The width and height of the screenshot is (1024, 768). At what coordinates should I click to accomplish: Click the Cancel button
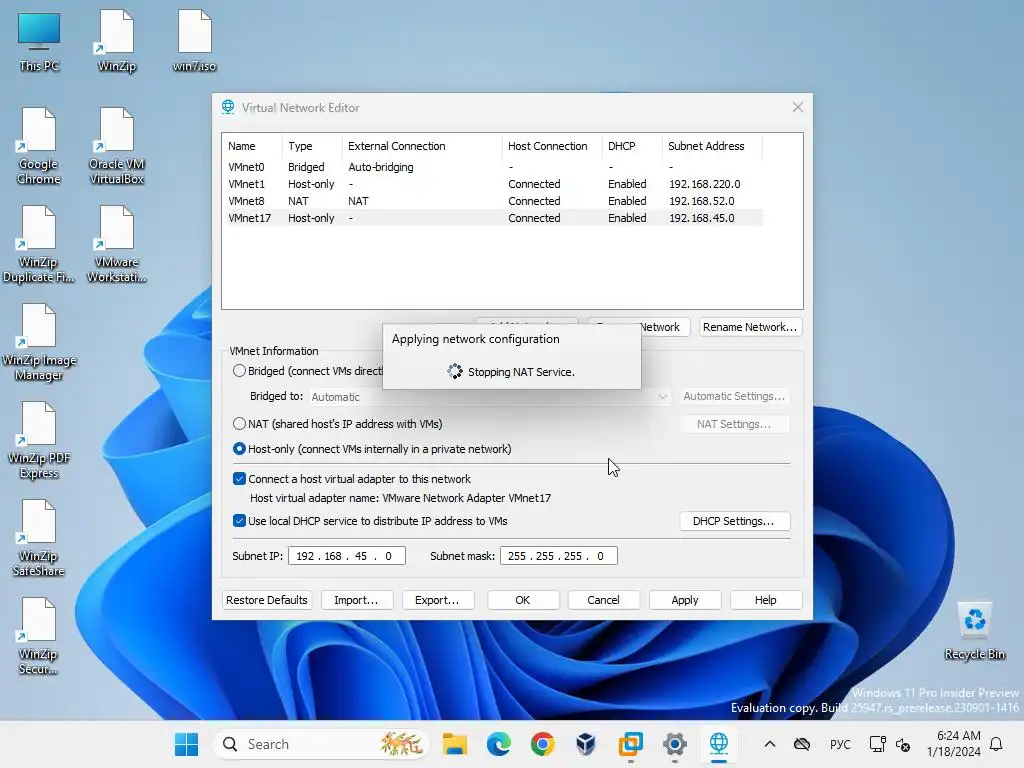tap(603, 600)
